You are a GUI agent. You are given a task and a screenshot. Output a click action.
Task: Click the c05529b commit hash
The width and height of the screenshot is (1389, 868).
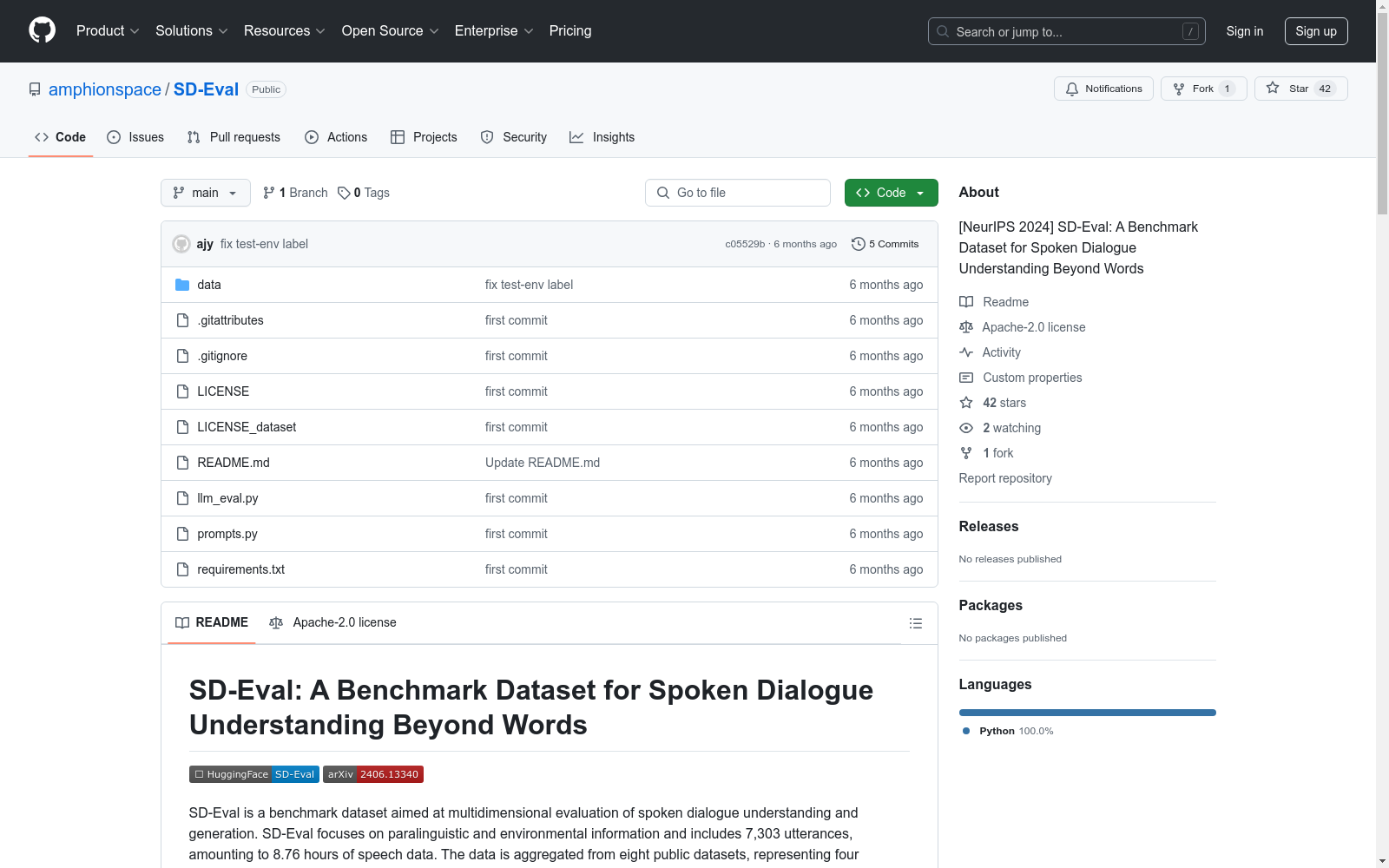[x=745, y=244]
